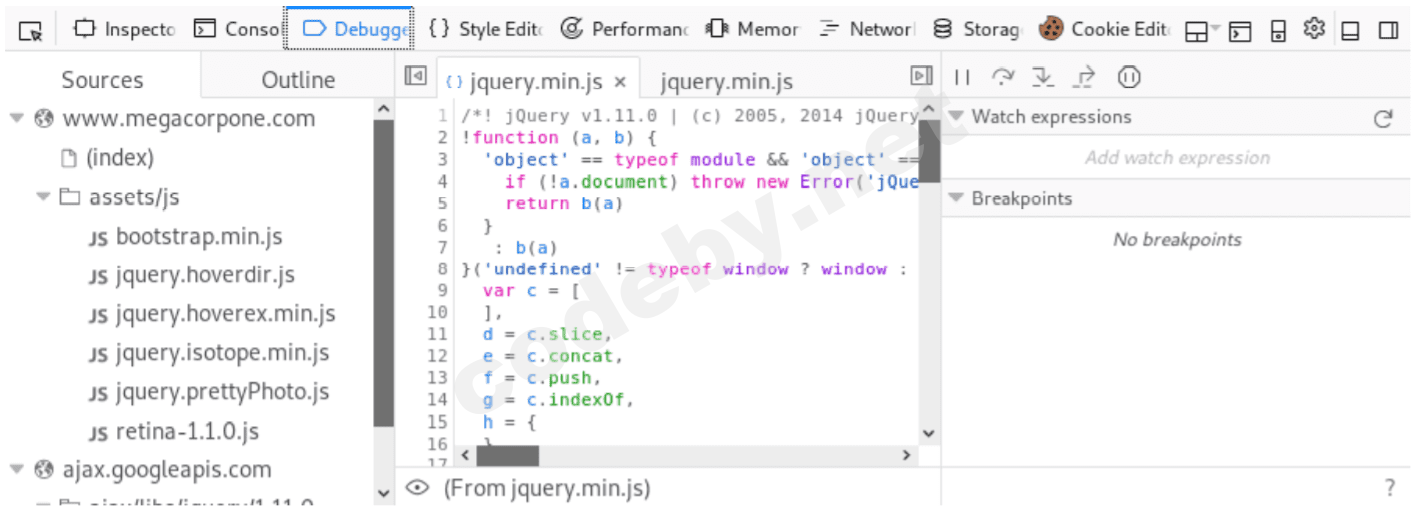Switch to the Sources tab
The image size is (1416, 514).
coord(102,79)
